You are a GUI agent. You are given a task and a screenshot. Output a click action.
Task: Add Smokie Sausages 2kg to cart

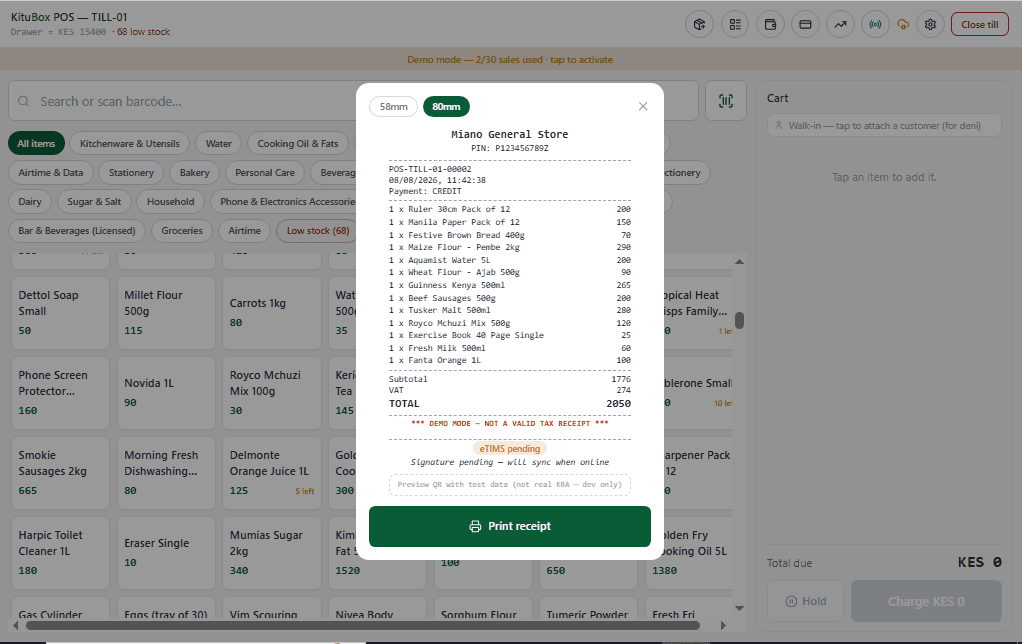coord(60,473)
